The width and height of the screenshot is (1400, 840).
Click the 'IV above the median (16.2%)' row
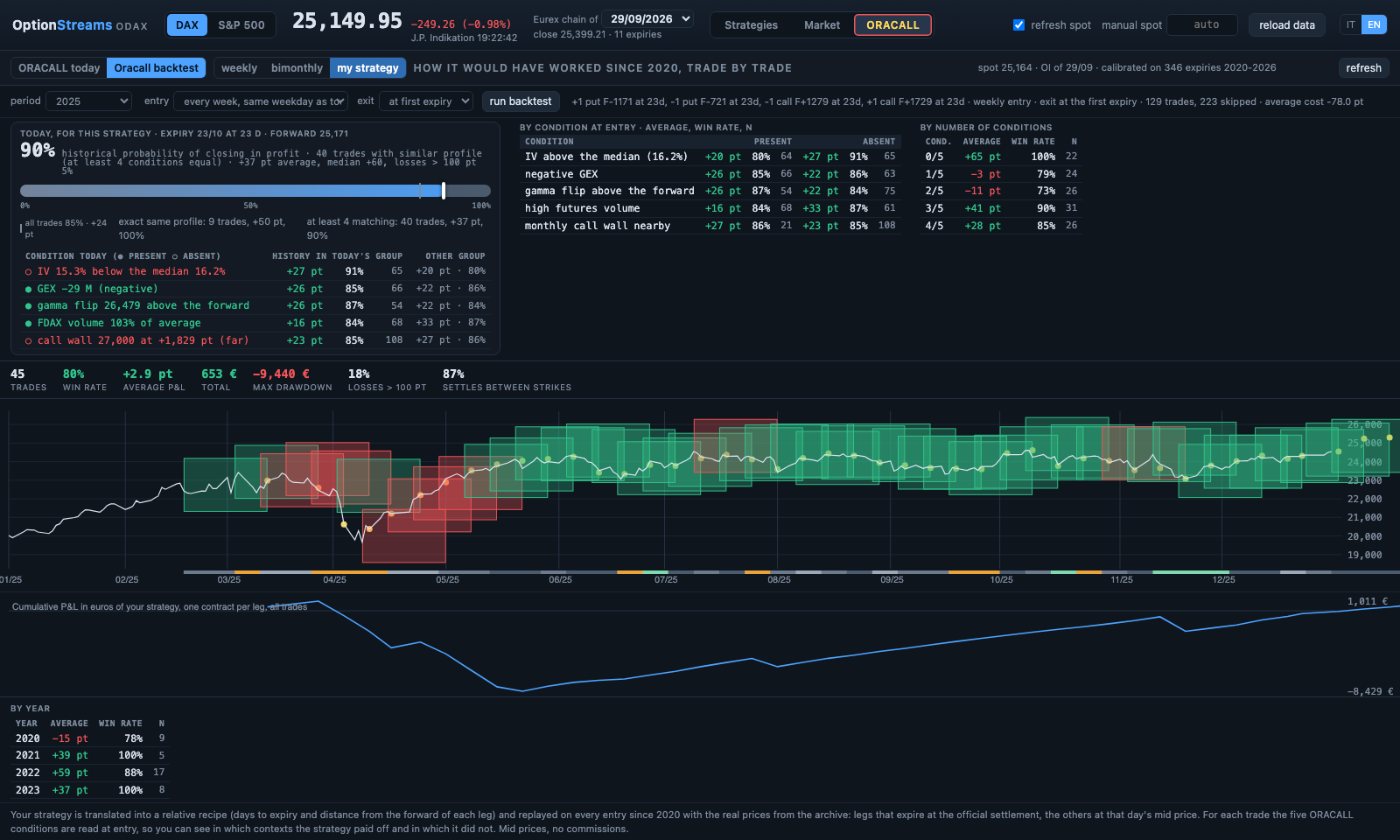tap(710, 157)
